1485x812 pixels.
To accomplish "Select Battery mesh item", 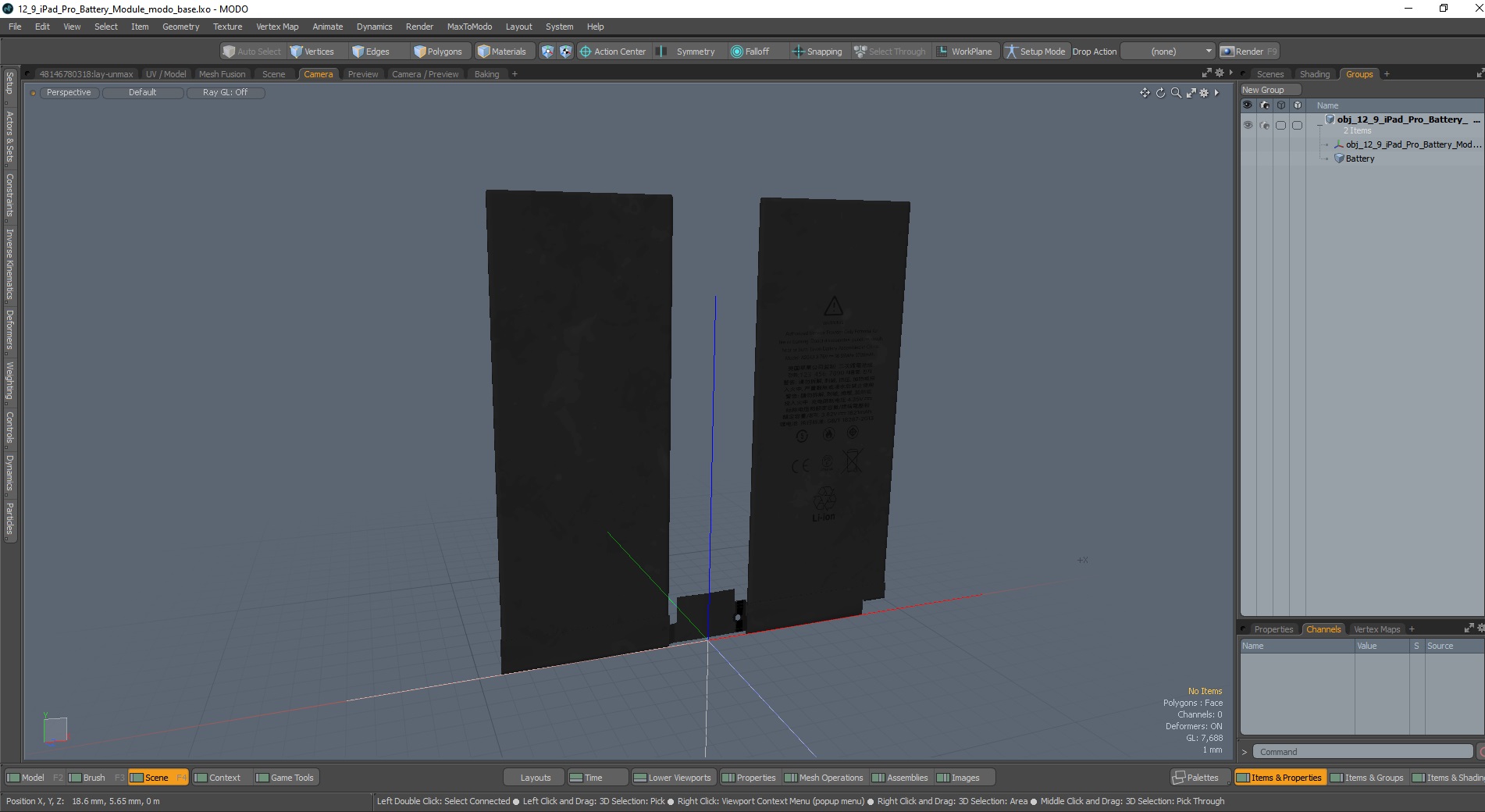I will (1359, 158).
